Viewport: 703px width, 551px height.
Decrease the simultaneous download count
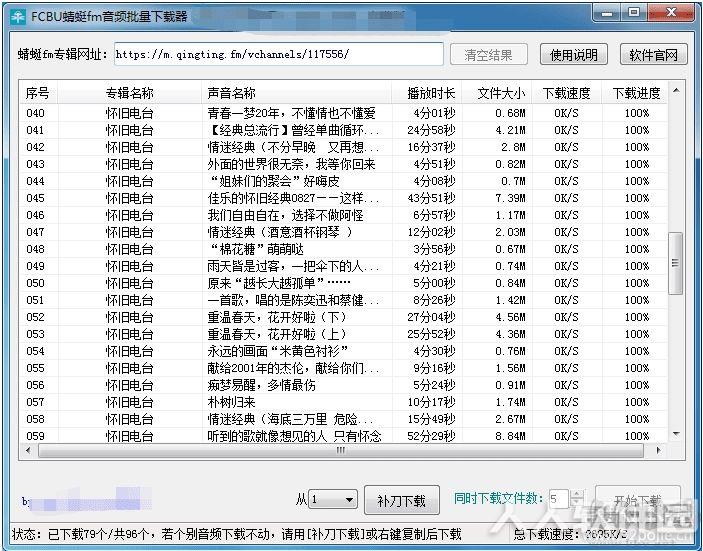coord(577,504)
